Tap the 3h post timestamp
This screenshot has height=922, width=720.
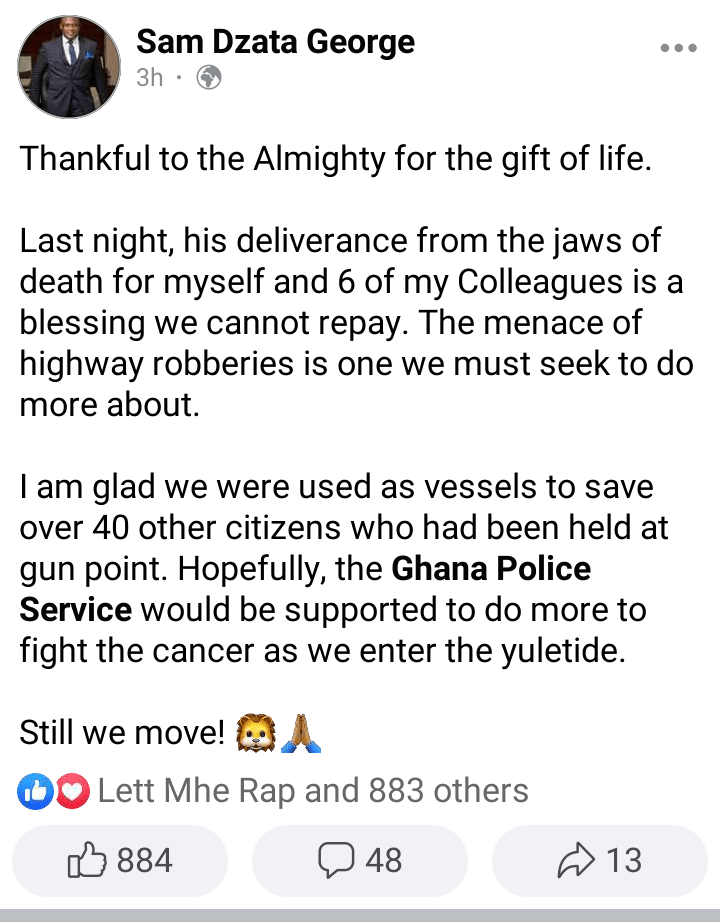pyautogui.click(x=149, y=78)
